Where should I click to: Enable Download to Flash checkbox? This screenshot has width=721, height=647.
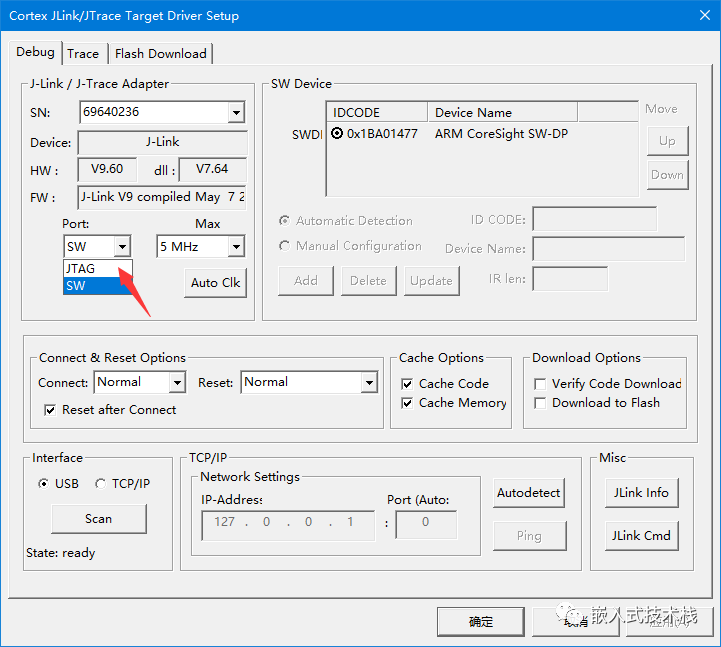click(x=540, y=403)
